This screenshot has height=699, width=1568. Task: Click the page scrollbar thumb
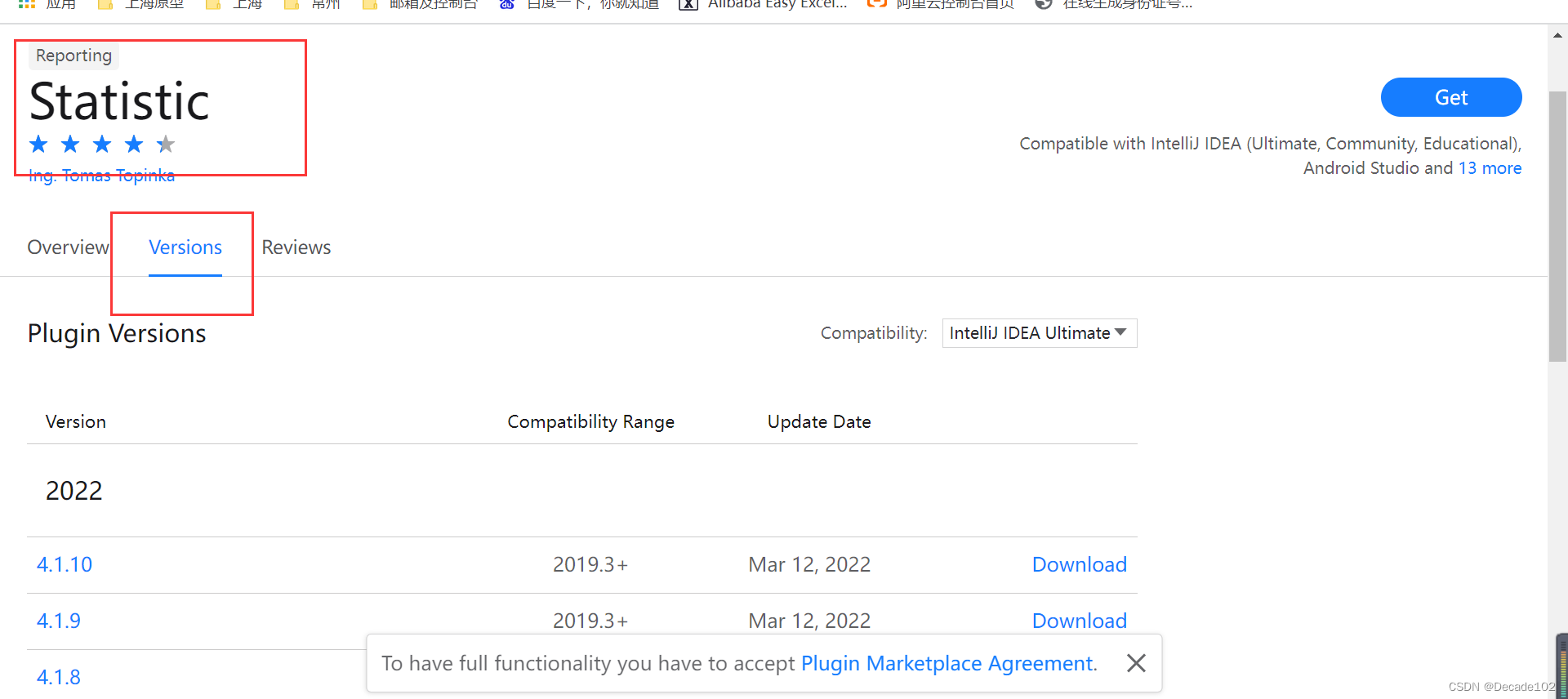(x=1557, y=225)
